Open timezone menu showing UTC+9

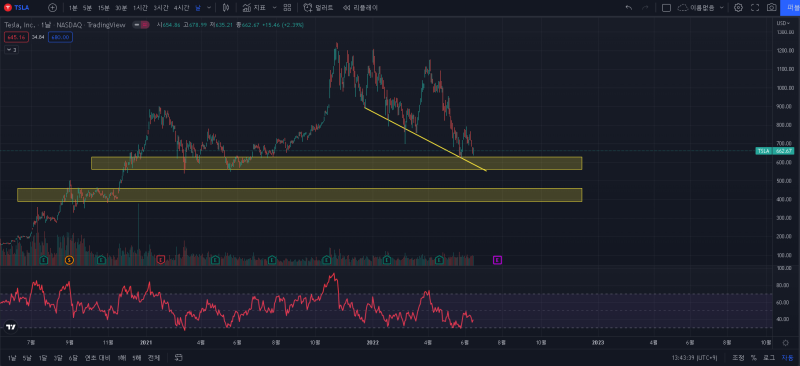694,357
